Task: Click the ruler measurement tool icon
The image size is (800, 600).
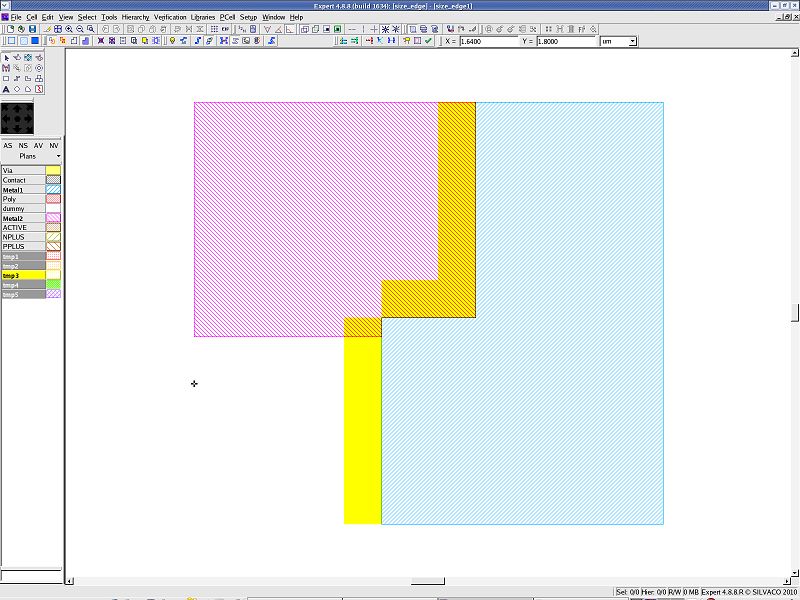Action: pos(291,29)
